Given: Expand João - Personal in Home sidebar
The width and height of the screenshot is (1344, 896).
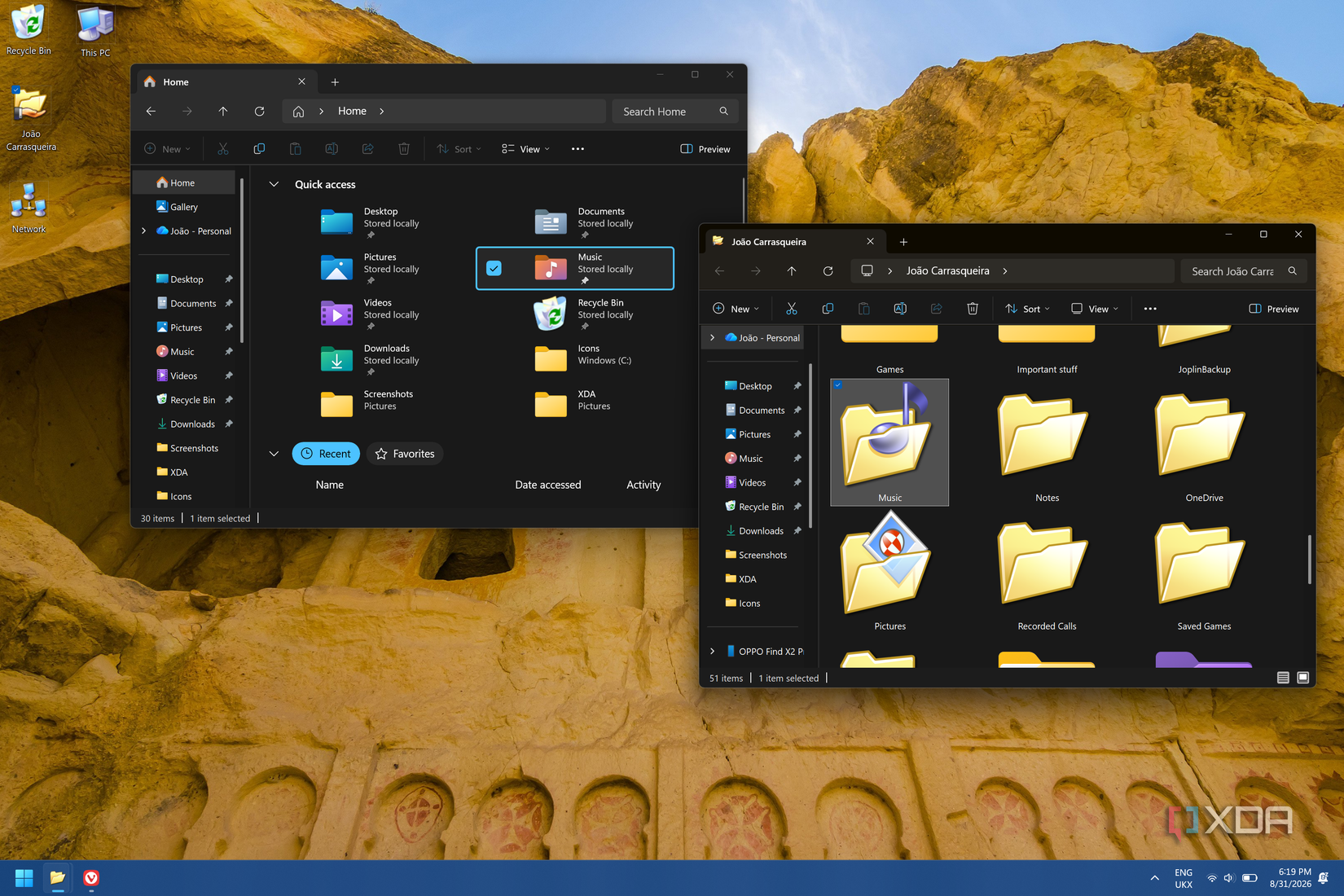Looking at the screenshot, I should [144, 231].
